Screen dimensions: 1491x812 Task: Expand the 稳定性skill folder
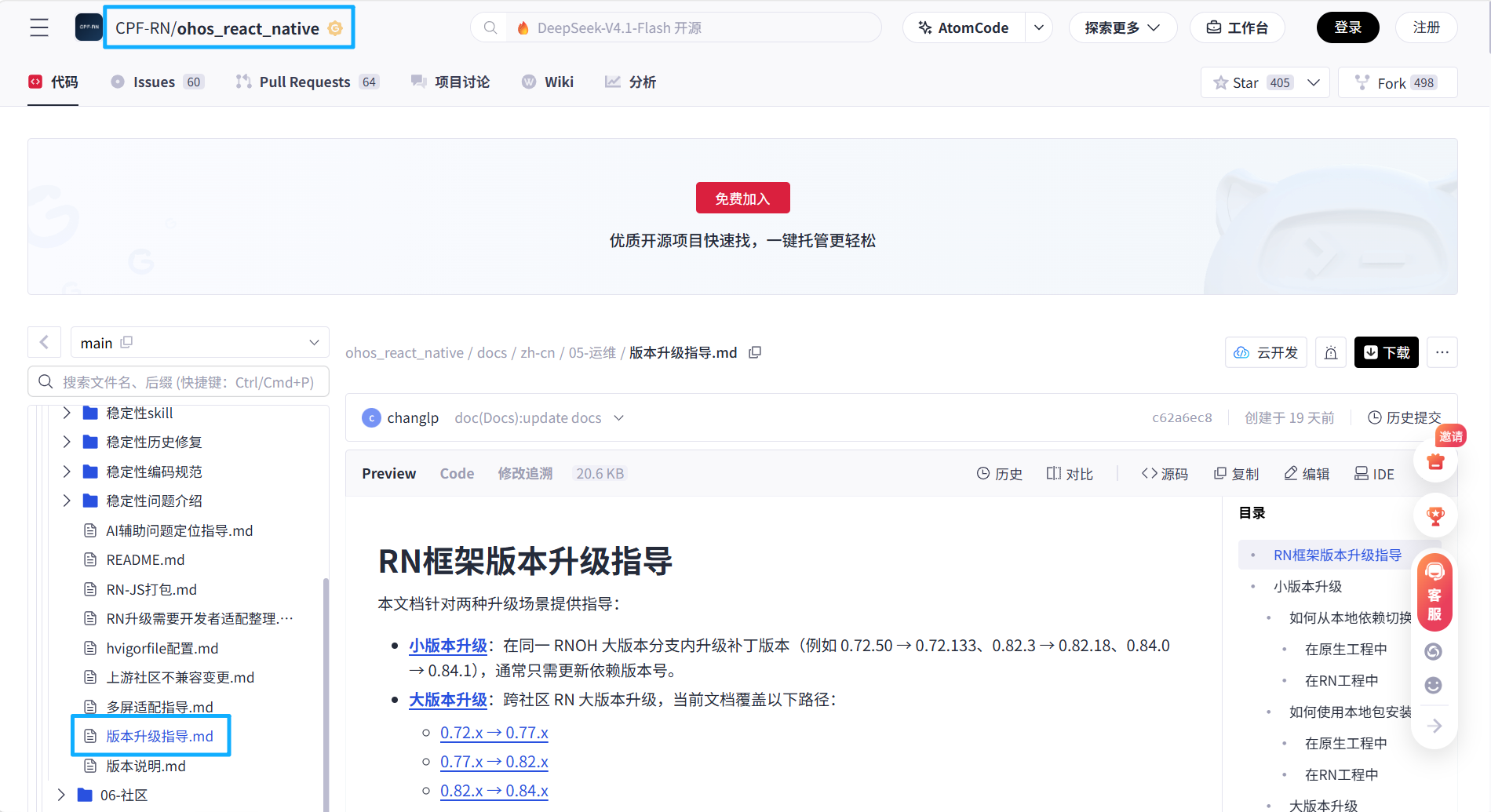tap(67, 413)
